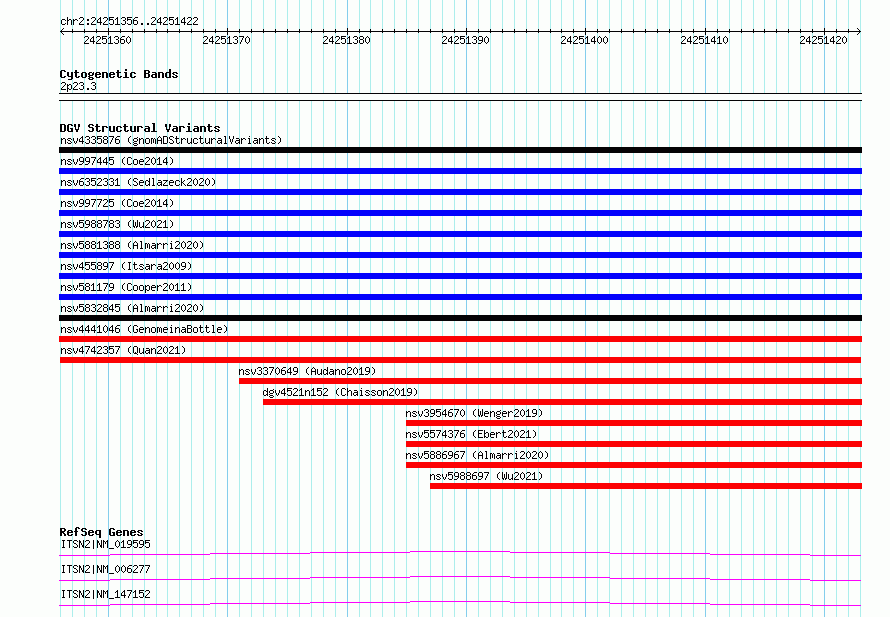The width and height of the screenshot is (890, 617).
Task: Click the blue bar under nsv581179
Action: click(x=460, y=297)
